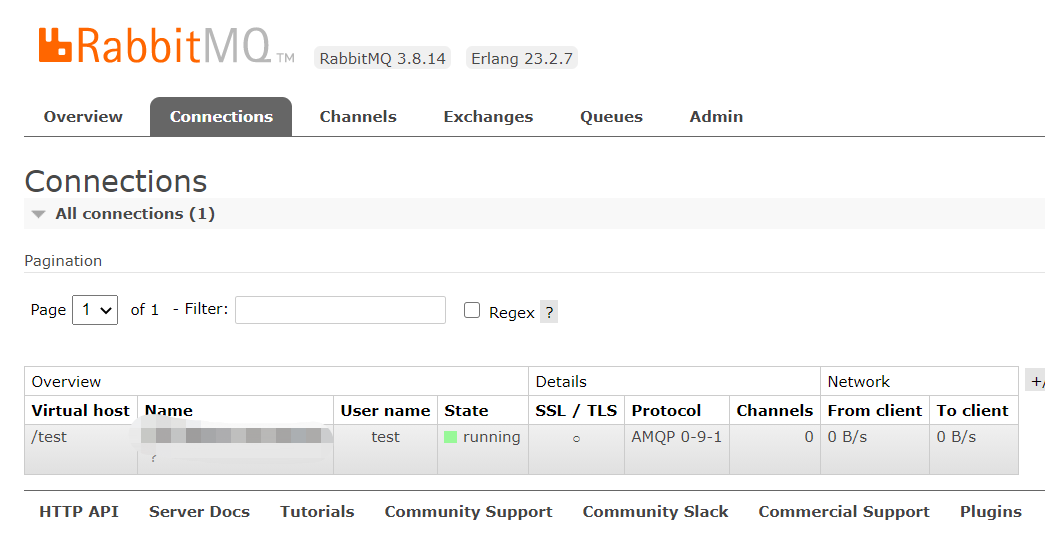Click the SSL/TLS circle indicator

click(576, 438)
